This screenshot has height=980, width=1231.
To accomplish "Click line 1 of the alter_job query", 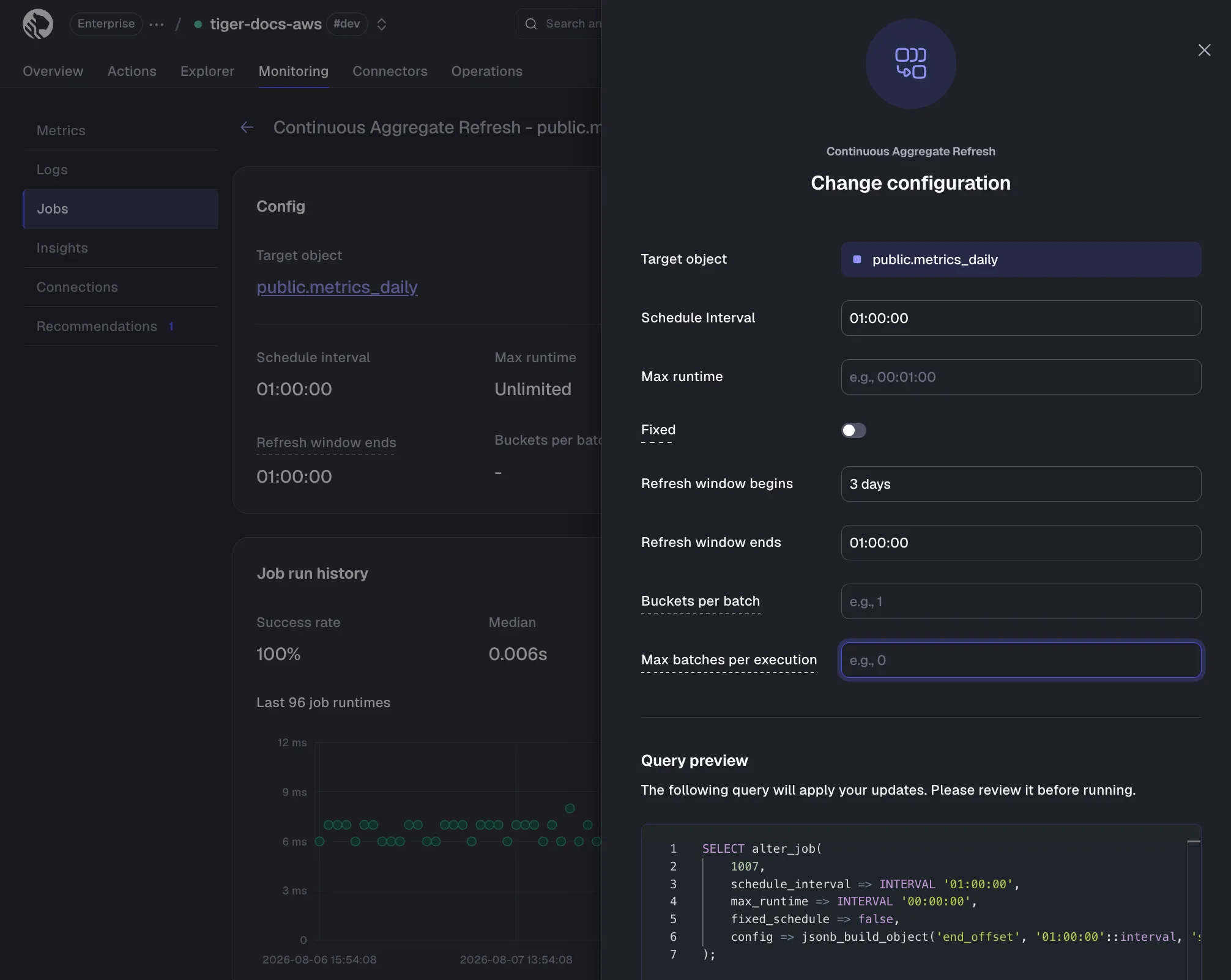I will (x=762, y=848).
